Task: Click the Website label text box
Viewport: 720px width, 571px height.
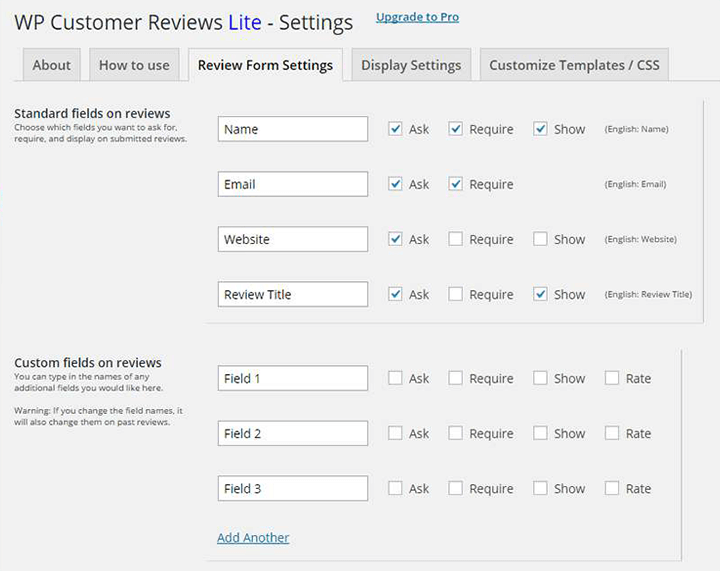Action: [293, 239]
